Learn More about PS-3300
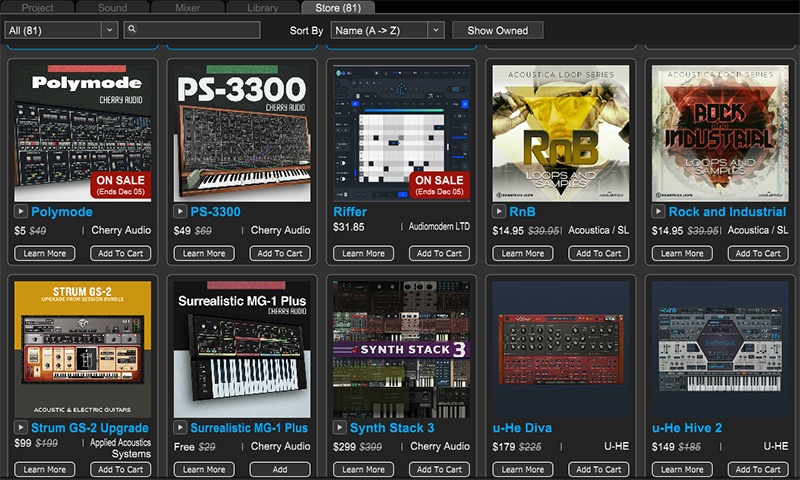 coord(204,253)
